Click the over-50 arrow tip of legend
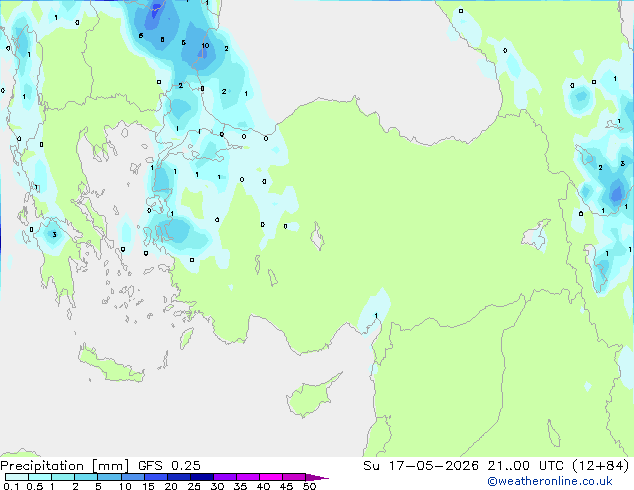This screenshot has width=634, height=490. point(317,477)
